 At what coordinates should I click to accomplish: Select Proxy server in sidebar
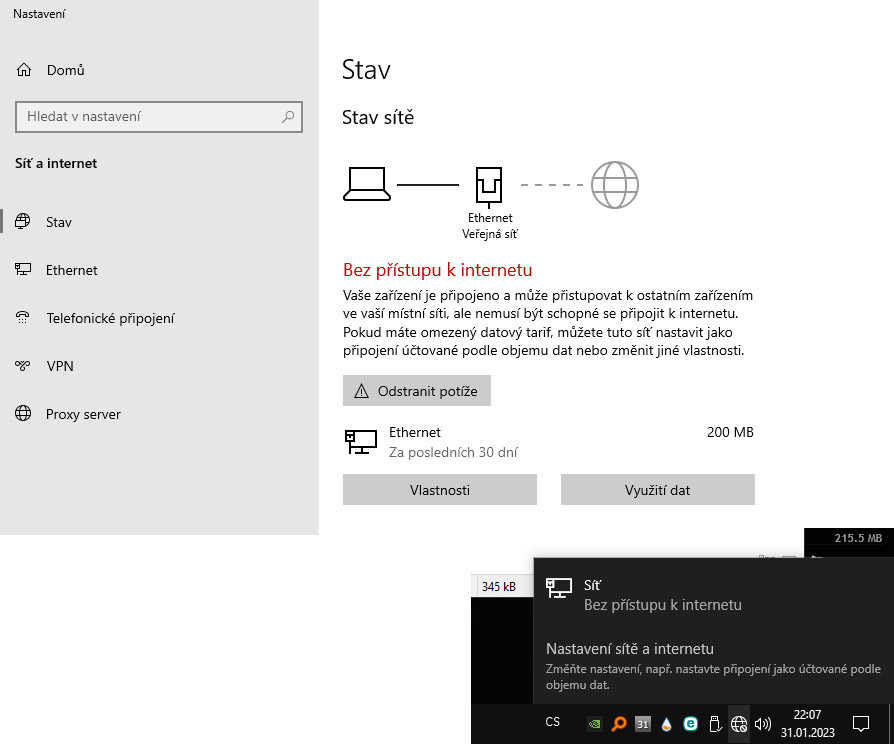[83, 414]
